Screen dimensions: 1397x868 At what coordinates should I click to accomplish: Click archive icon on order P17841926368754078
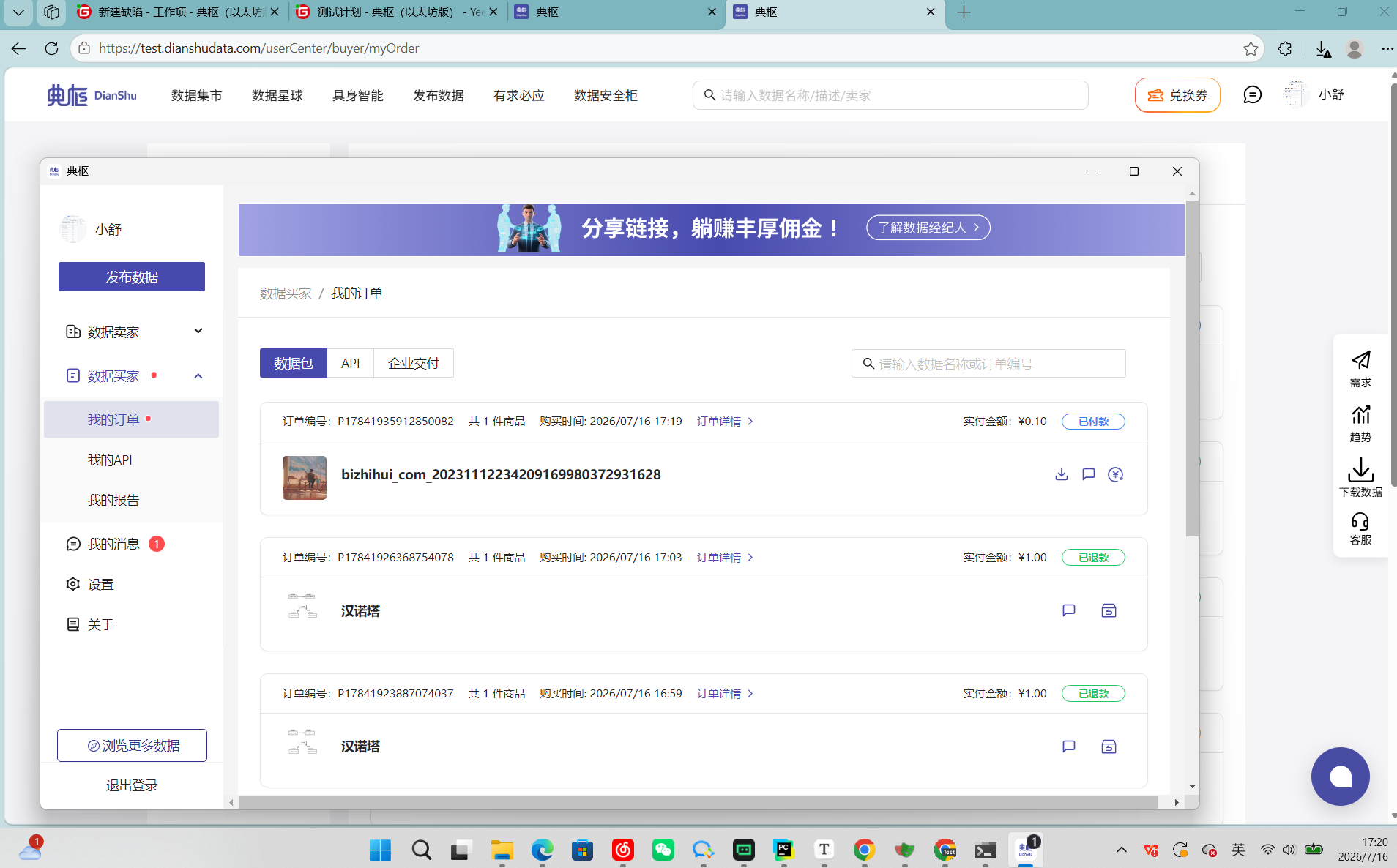[x=1109, y=610]
